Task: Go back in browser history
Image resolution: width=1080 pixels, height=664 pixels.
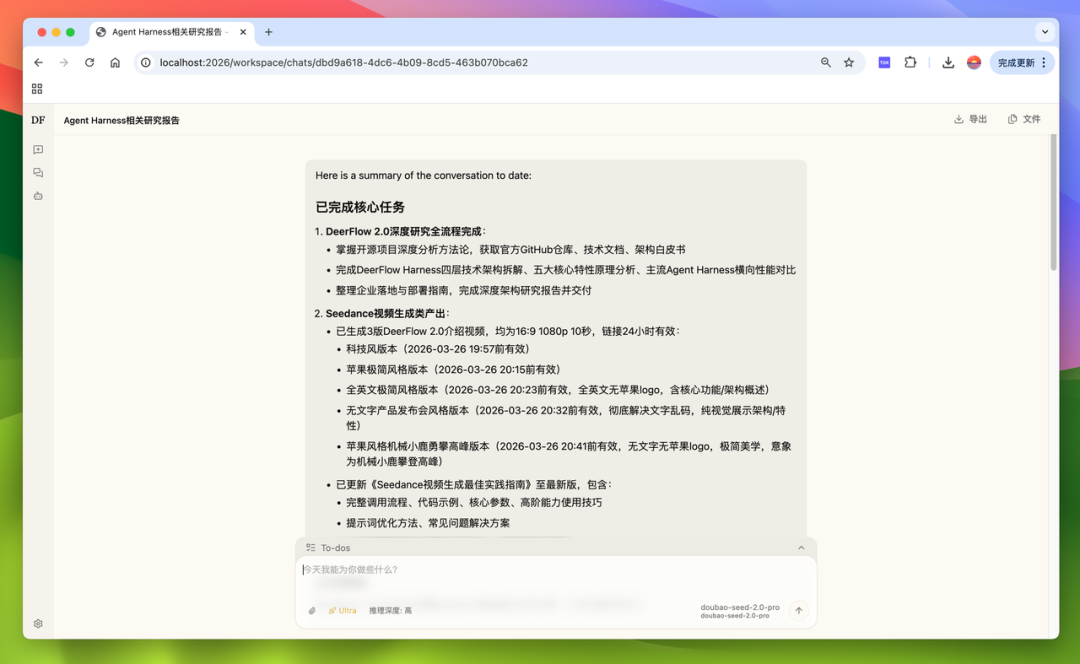Action: coord(39,63)
